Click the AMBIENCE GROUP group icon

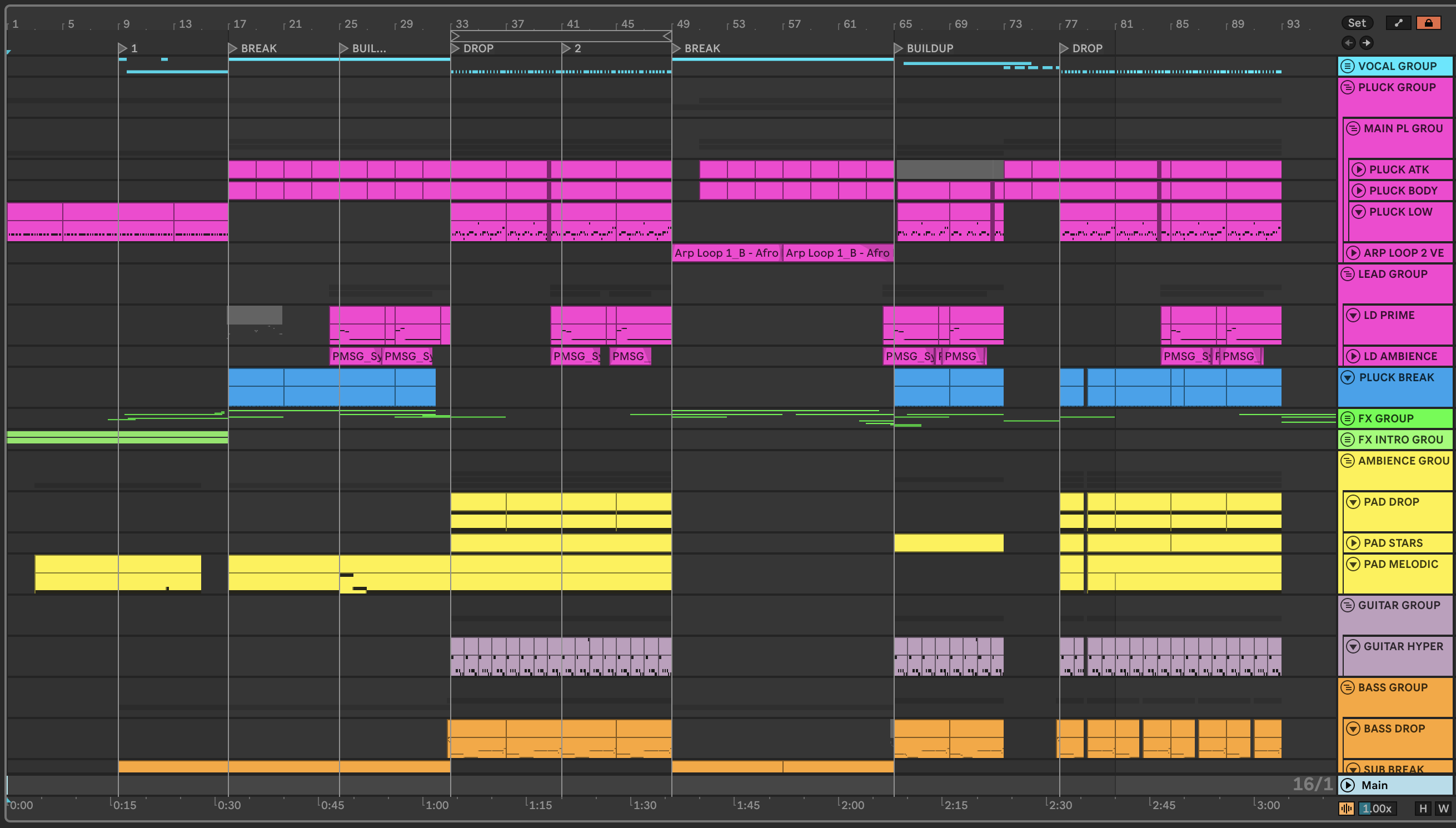click(x=1347, y=461)
